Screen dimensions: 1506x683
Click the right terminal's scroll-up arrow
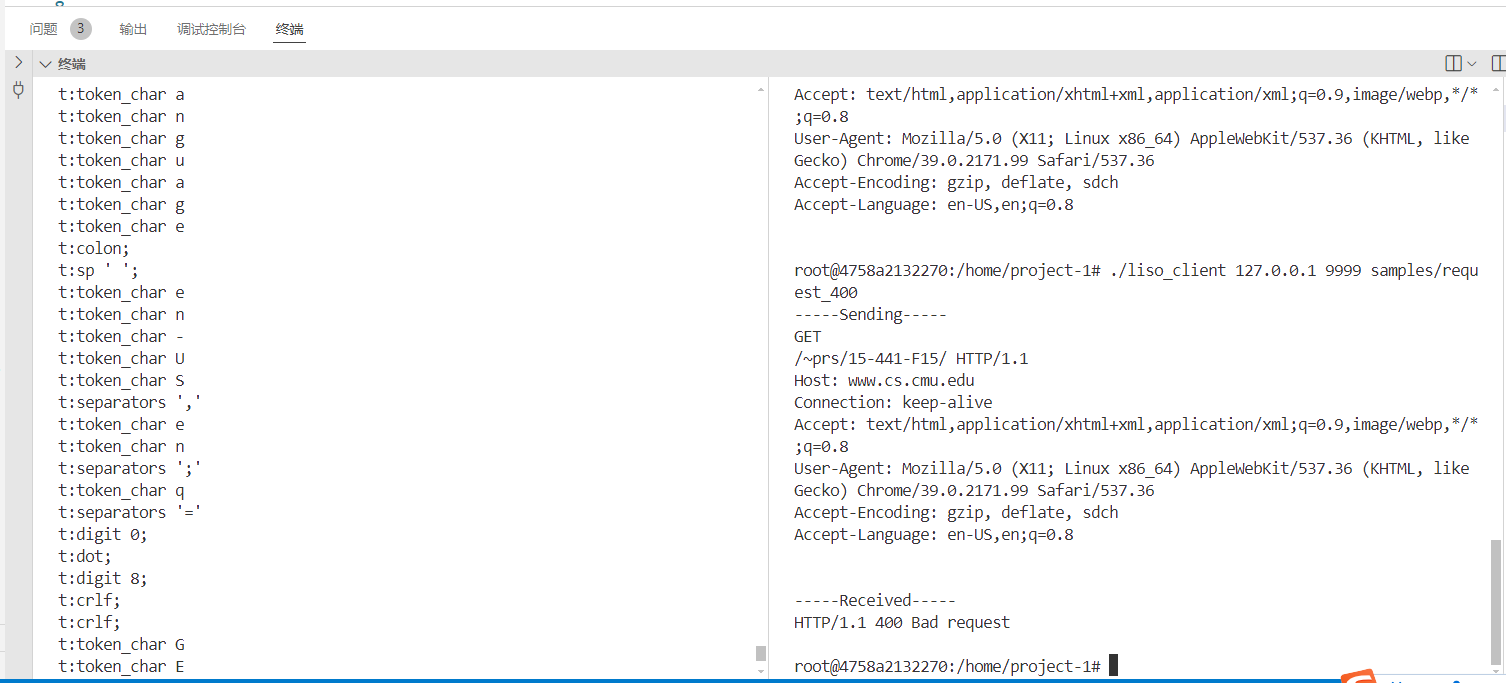click(x=1496, y=90)
